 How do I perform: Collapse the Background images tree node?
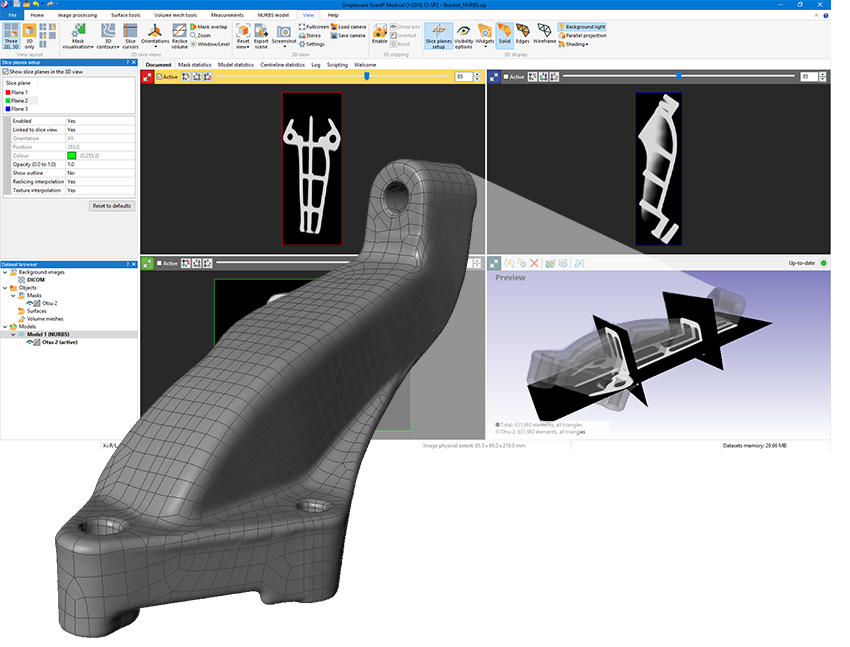(x=4, y=272)
